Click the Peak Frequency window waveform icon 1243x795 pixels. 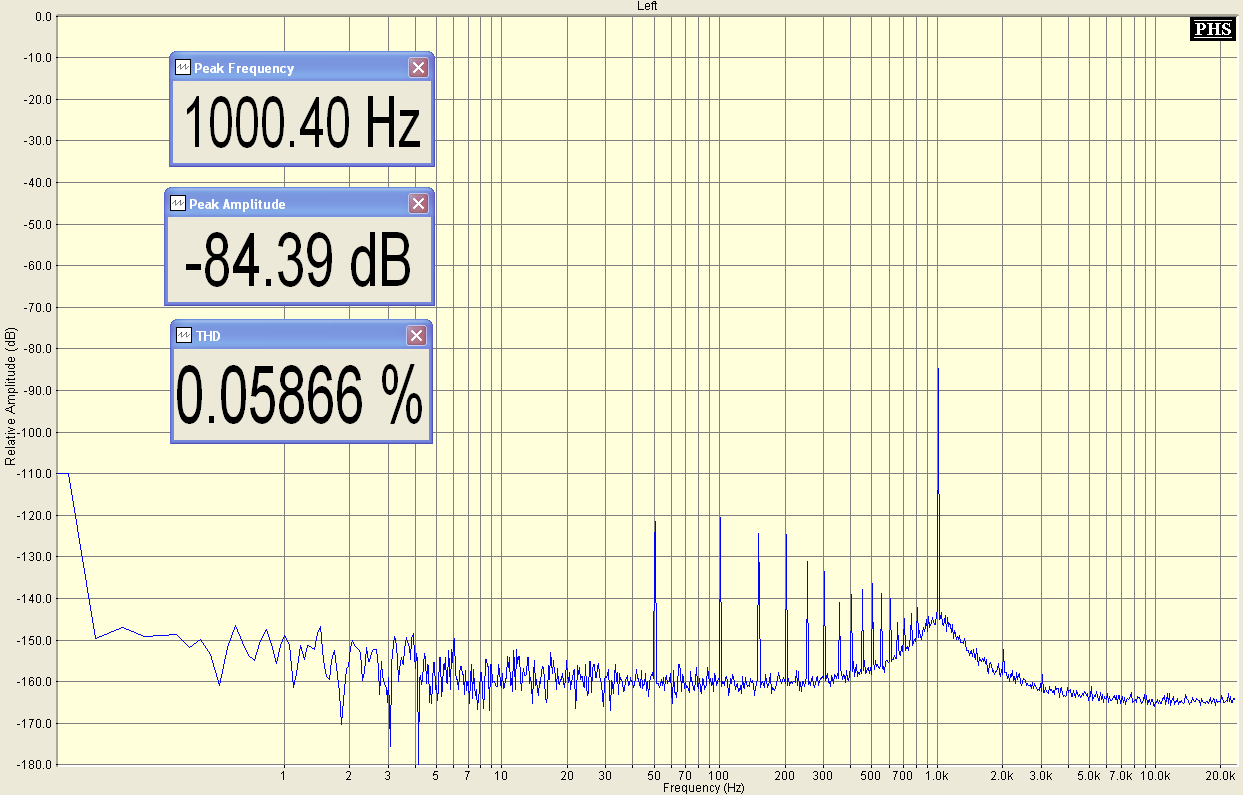pyautogui.click(x=183, y=68)
